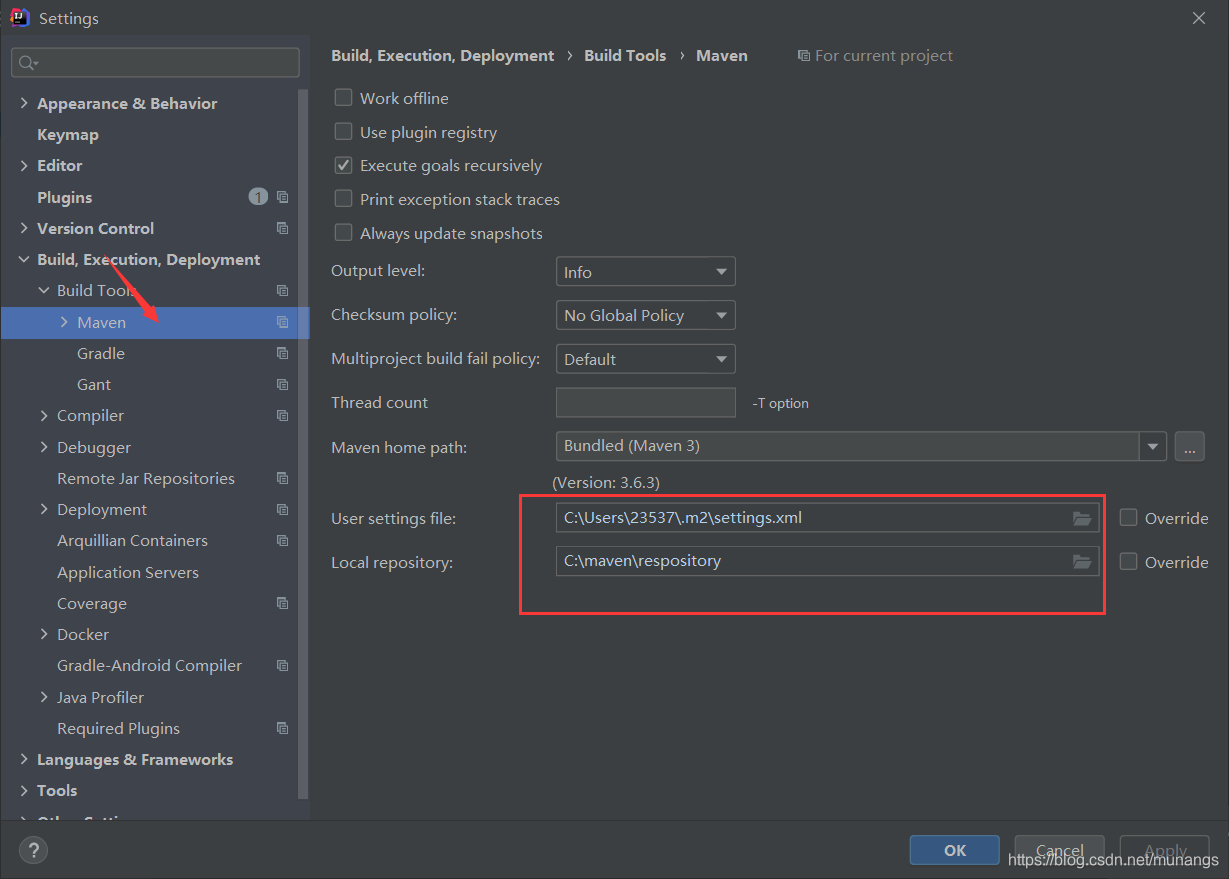Expand the Editor section
The width and height of the screenshot is (1229, 879).
tap(24, 165)
